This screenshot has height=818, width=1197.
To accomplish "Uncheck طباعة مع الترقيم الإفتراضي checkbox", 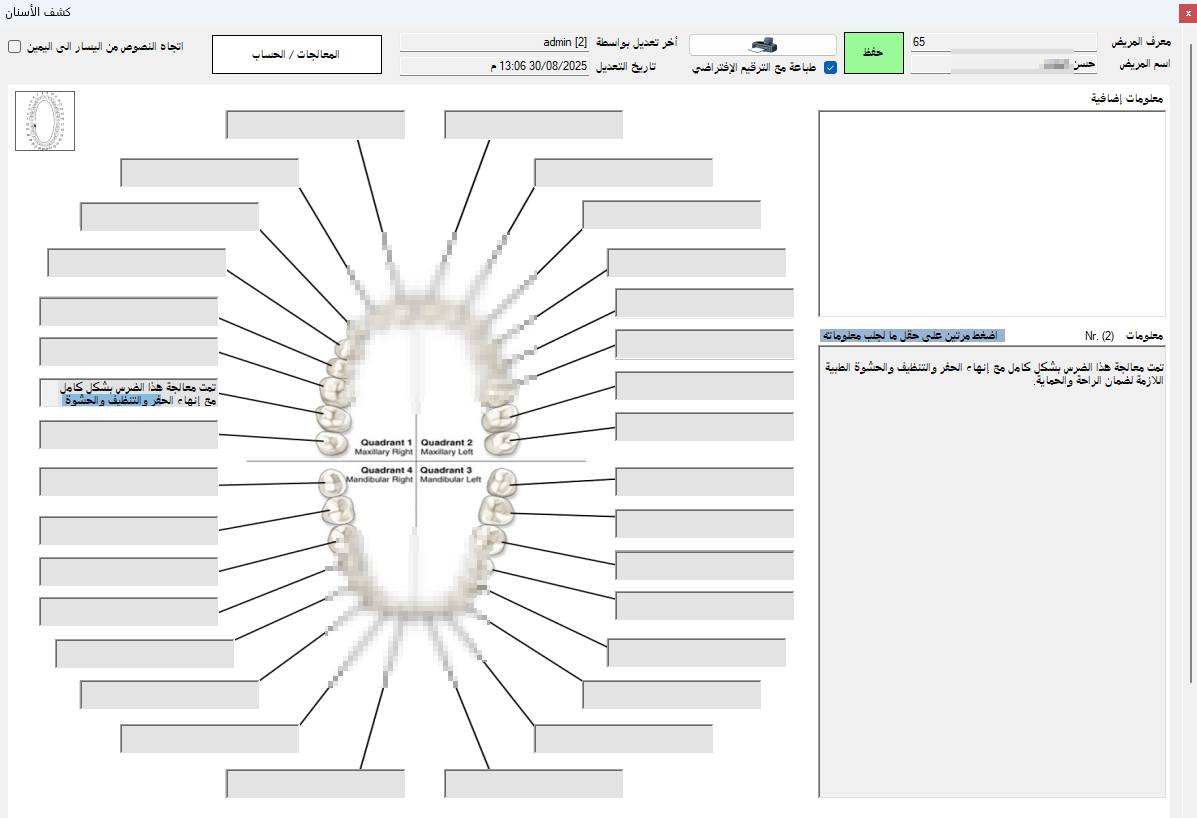I will pyautogui.click(x=830, y=68).
